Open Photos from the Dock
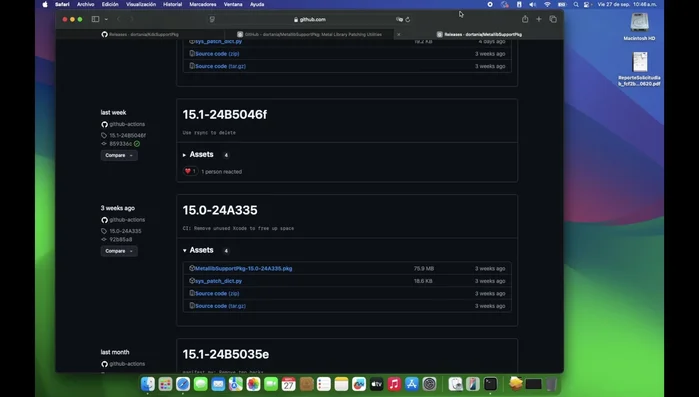This screenshot has height=397, width=699. [x=253, y=384]
